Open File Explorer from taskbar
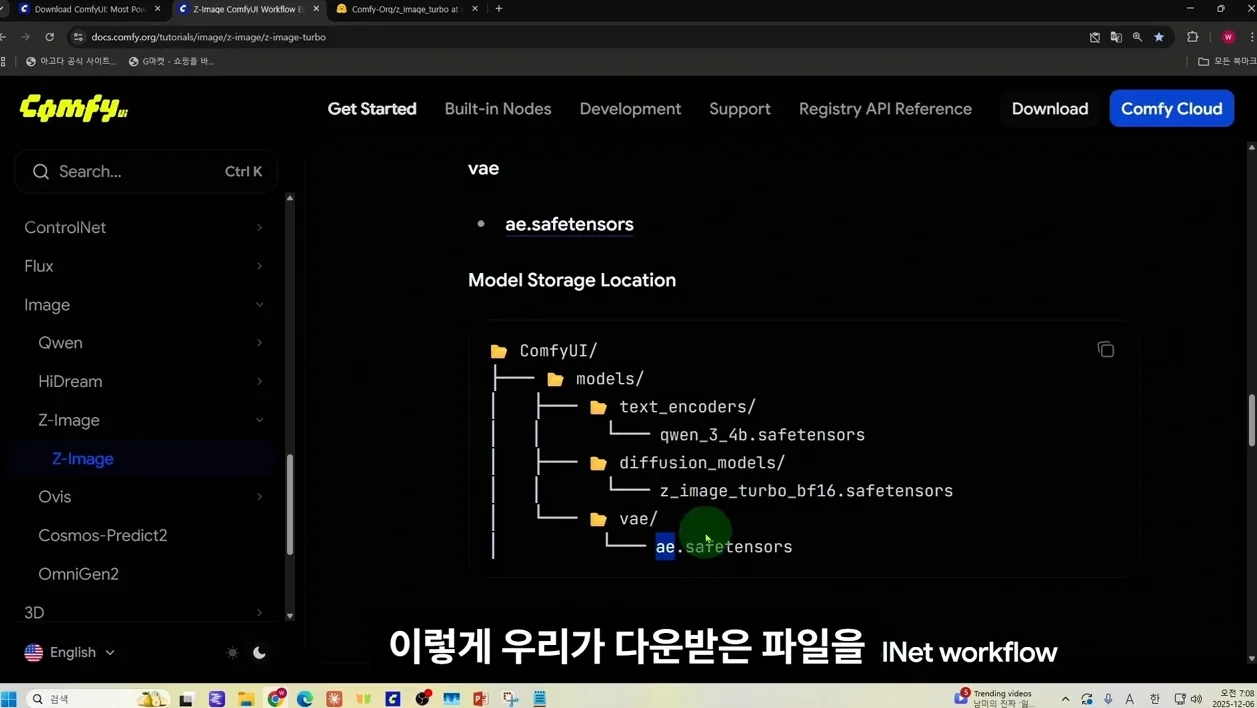This screenshot has height=708, width=1257. click(245, 698)
